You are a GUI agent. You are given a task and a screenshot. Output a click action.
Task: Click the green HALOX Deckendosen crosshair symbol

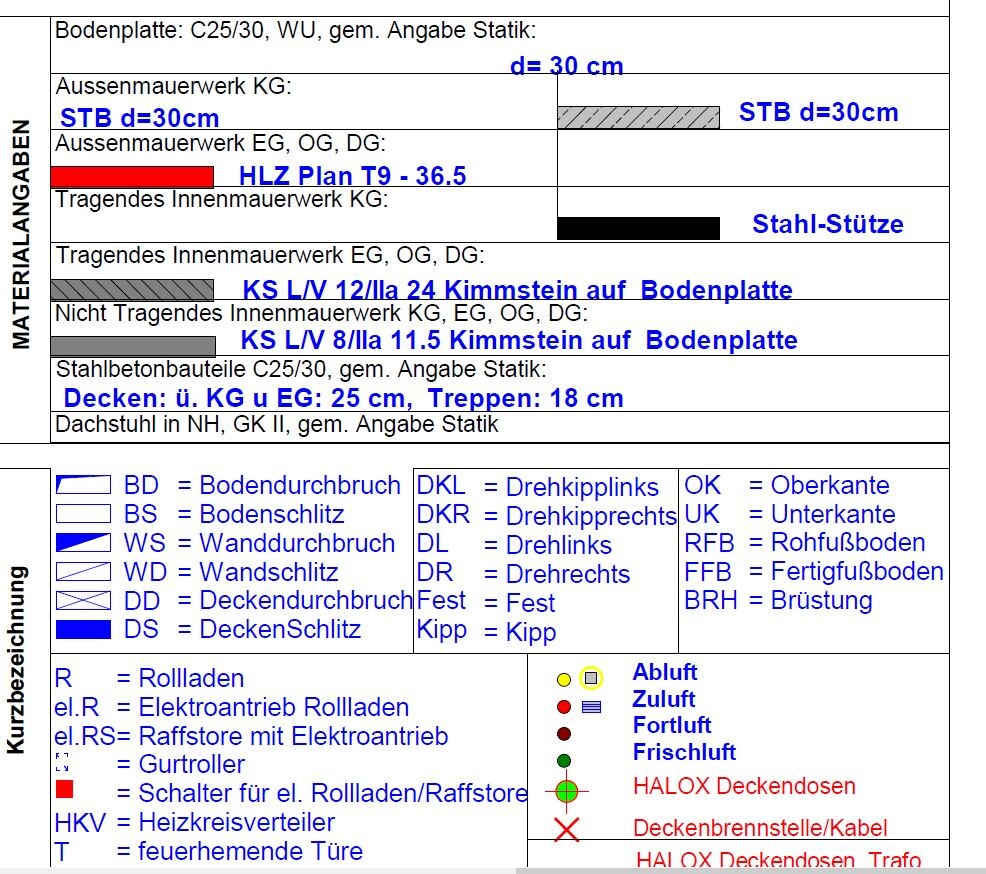(x=567, y=791)
